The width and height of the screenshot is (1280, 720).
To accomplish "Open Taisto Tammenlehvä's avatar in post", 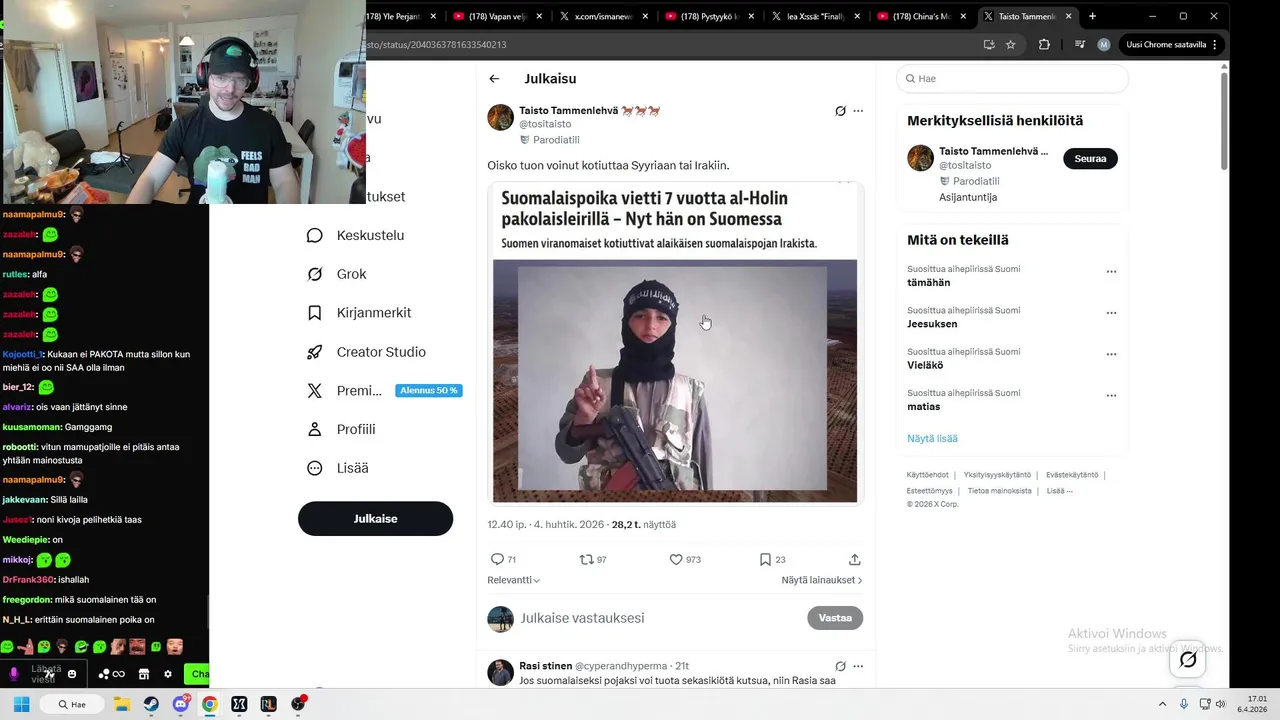I will (500, 117).
